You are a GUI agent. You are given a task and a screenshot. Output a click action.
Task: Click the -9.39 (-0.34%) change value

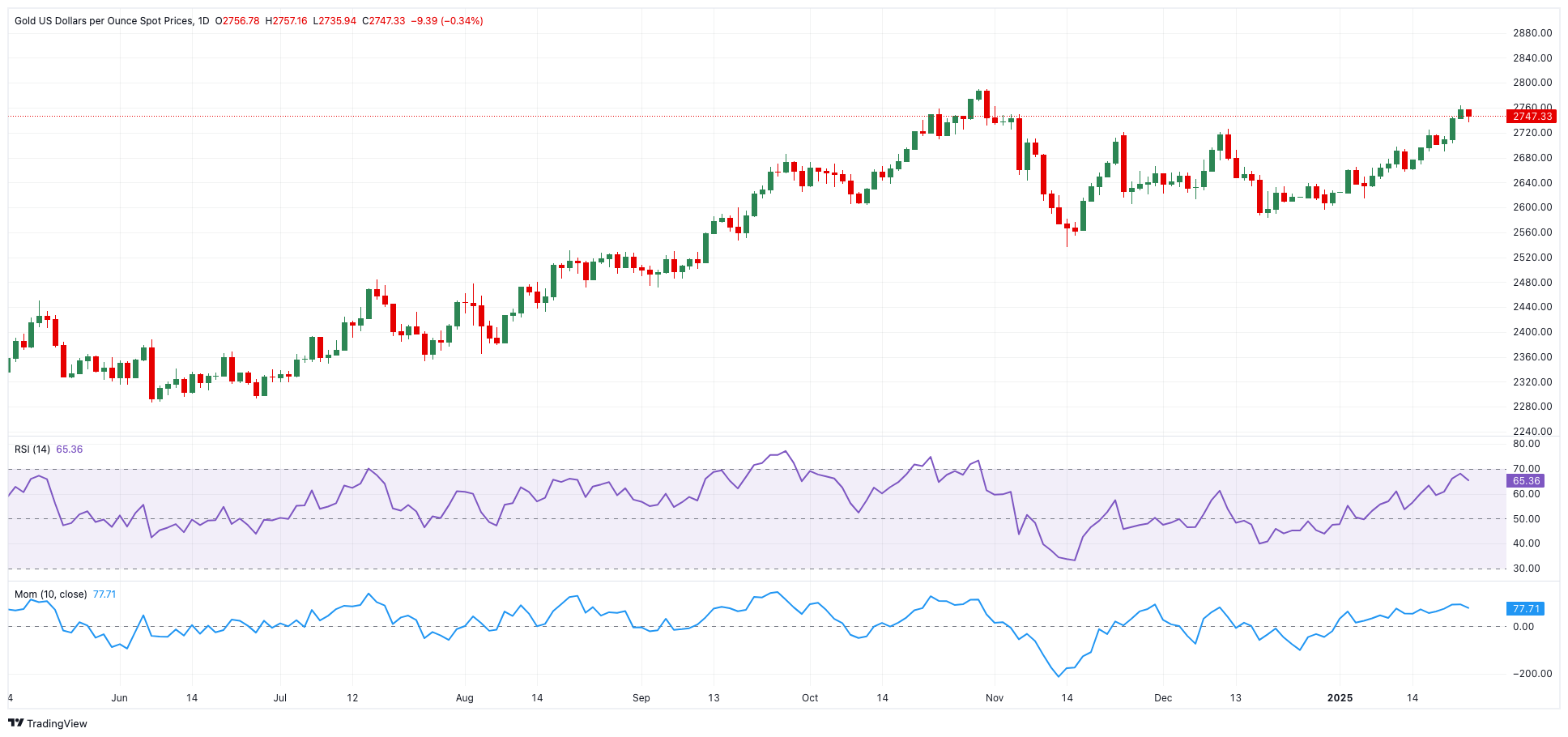pyautogui.click(x=447, y=21)
